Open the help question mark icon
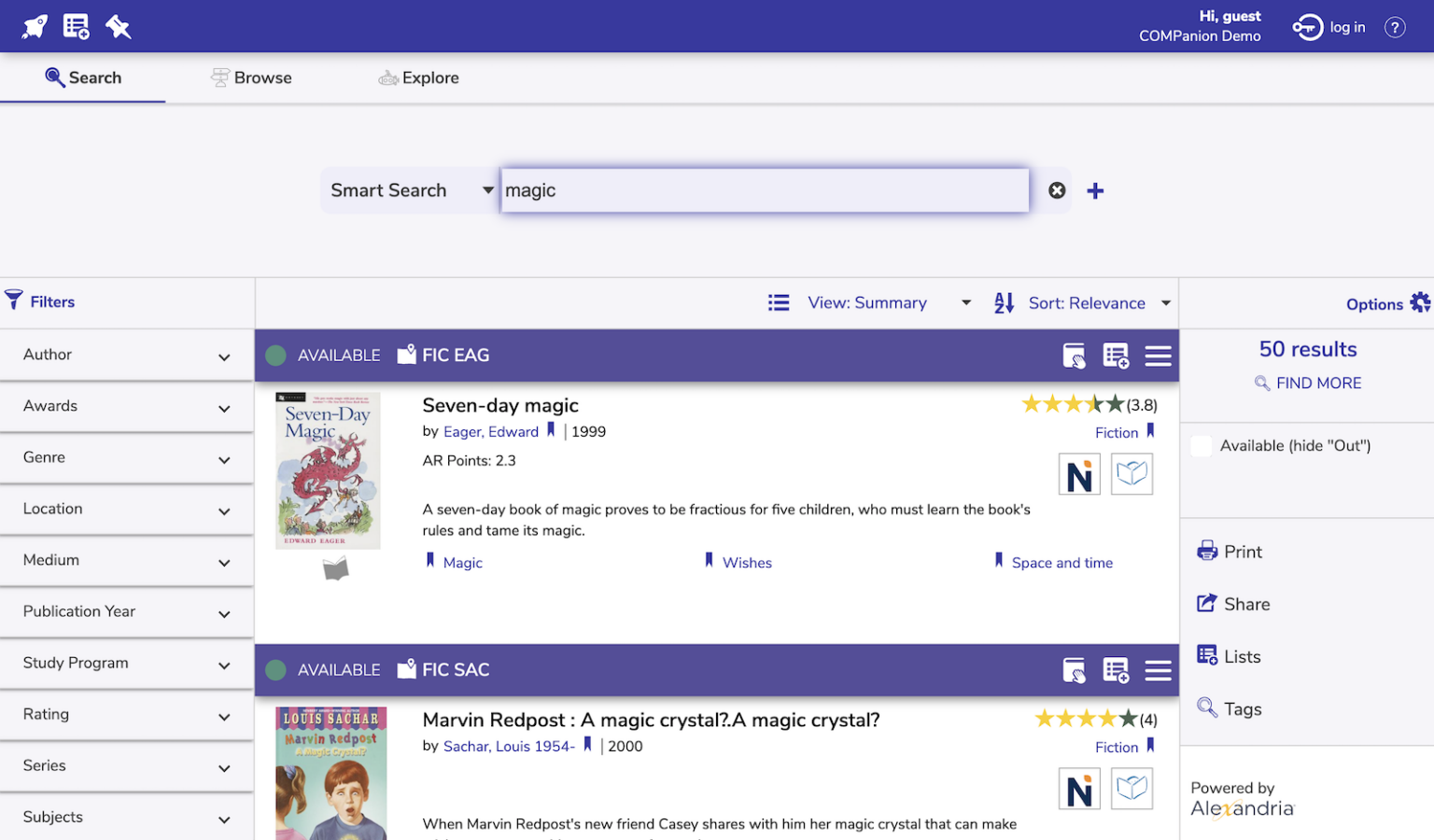Image resolution: width=1434 pixels, height=840 pixels. [x=1394, y=27]
